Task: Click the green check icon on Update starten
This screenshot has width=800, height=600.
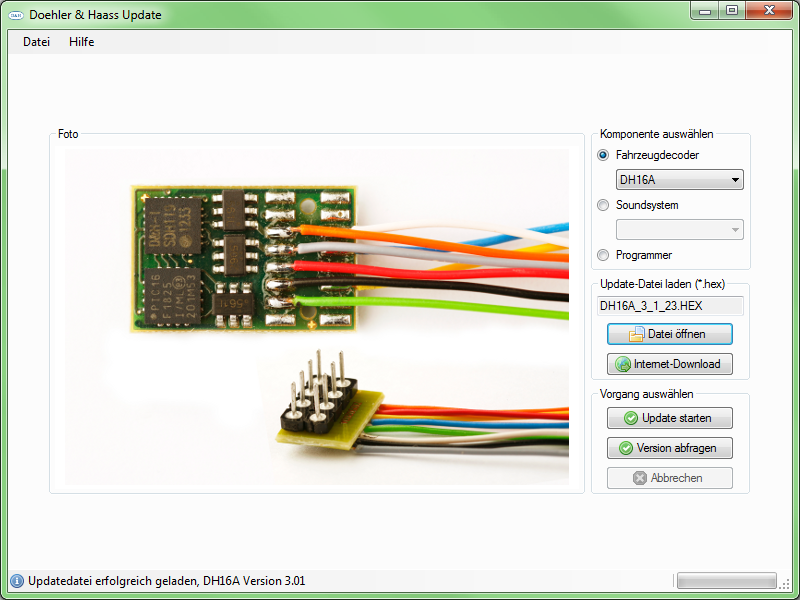Action: tap(631, 418)
